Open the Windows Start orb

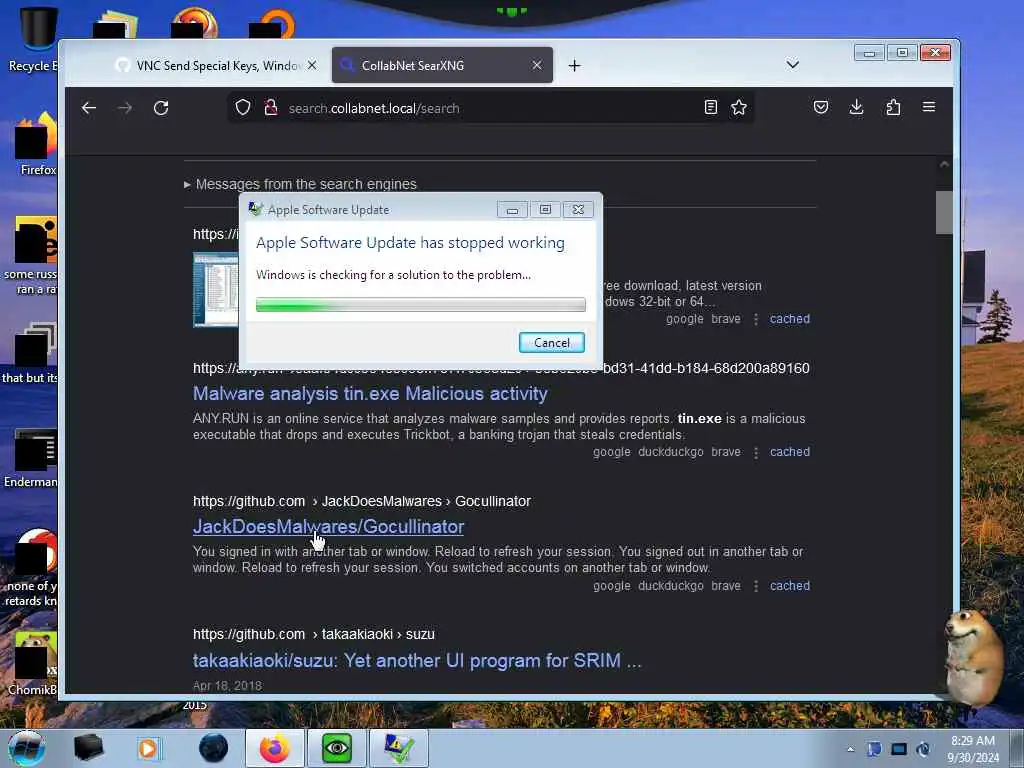point(27,748)
